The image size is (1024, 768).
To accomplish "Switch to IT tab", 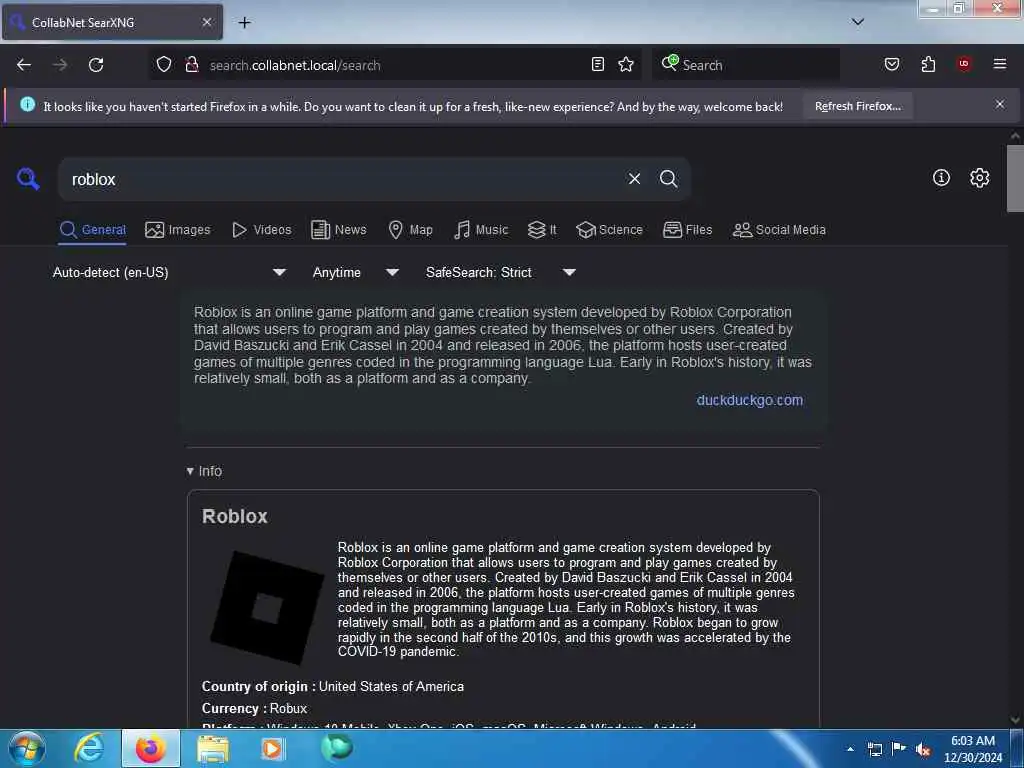I will [x=542, y=230].
